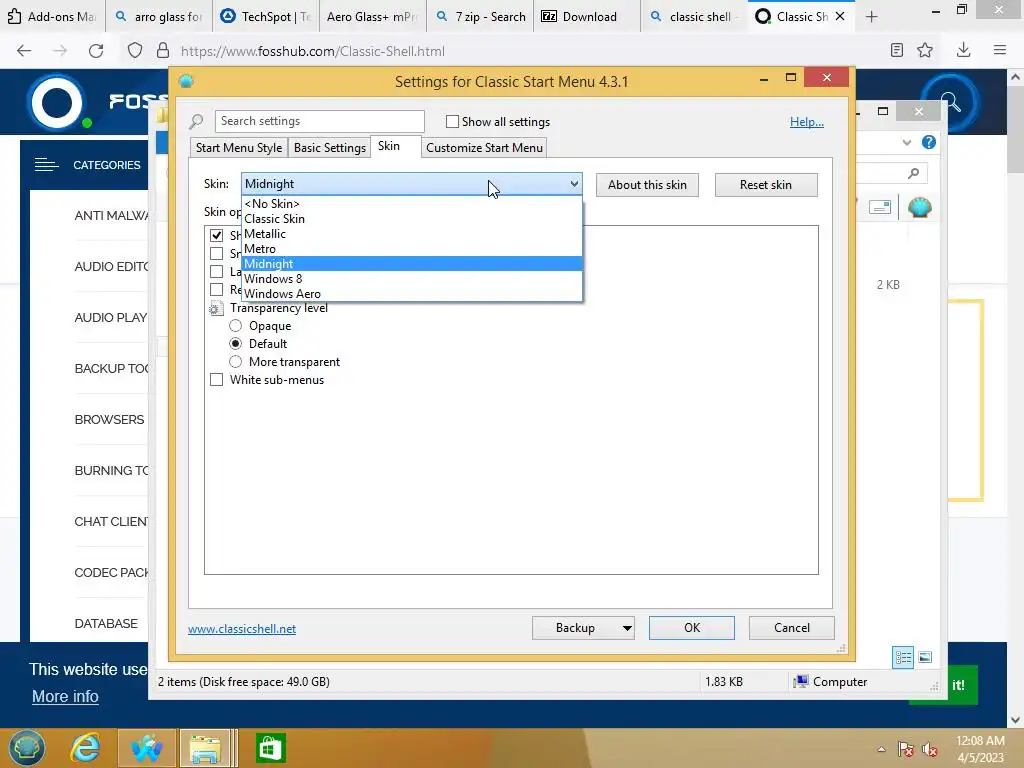Open the Help... link
Viewport: 1024px width, 768px height.
[x=807, y=121]
